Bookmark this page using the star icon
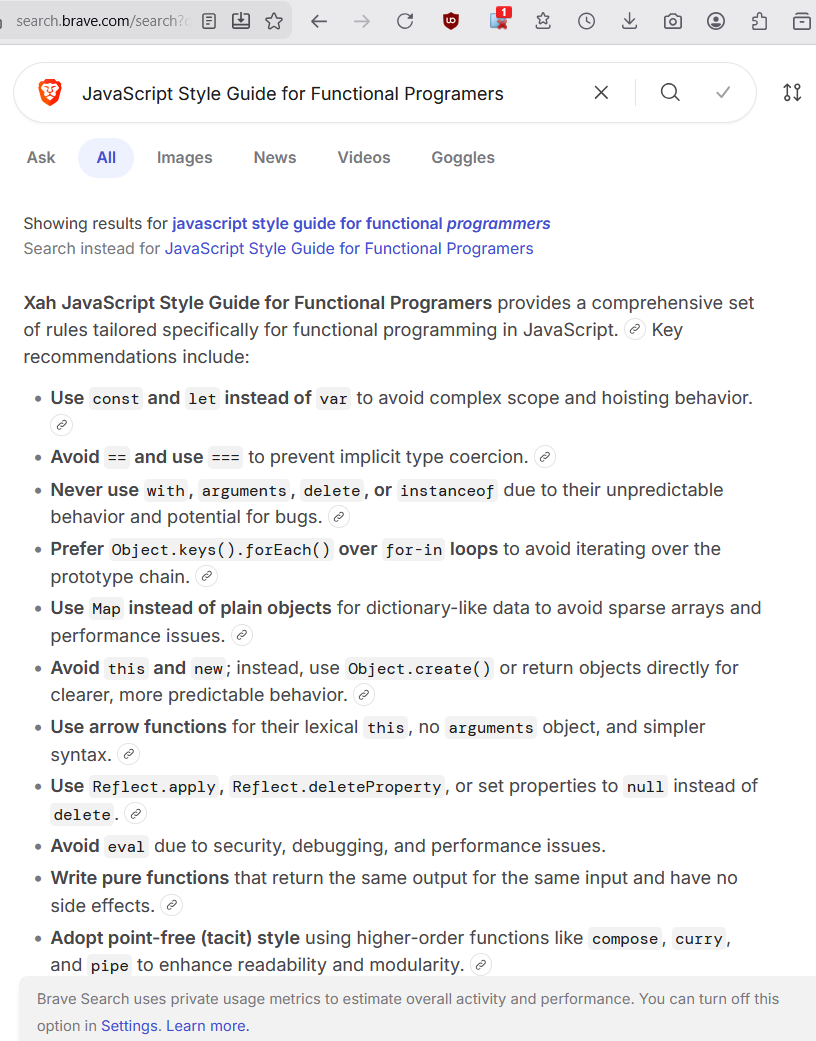The height and width of the screenshot is (1041, 816). click(x=274, y=20)
